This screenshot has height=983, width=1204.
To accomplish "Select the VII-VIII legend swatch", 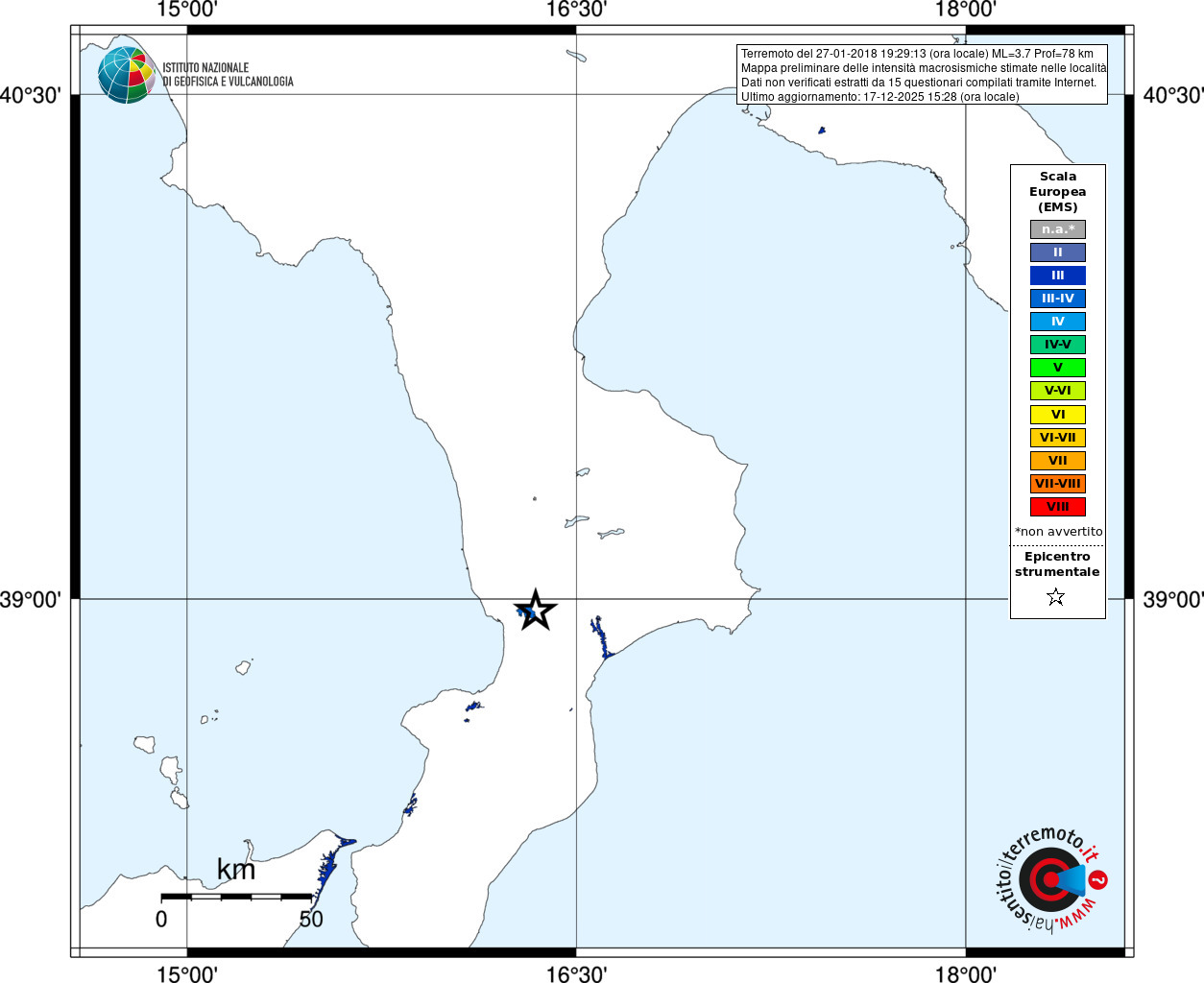I will [x=1058, y=484].
